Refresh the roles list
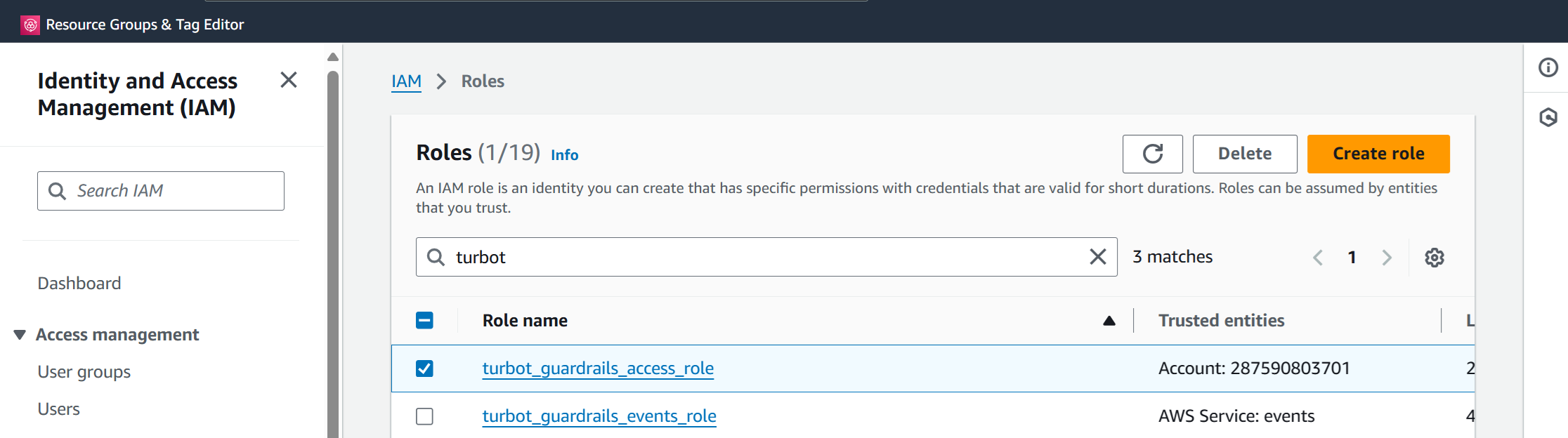This screenshot has width=1568, height=438. 1153,154
